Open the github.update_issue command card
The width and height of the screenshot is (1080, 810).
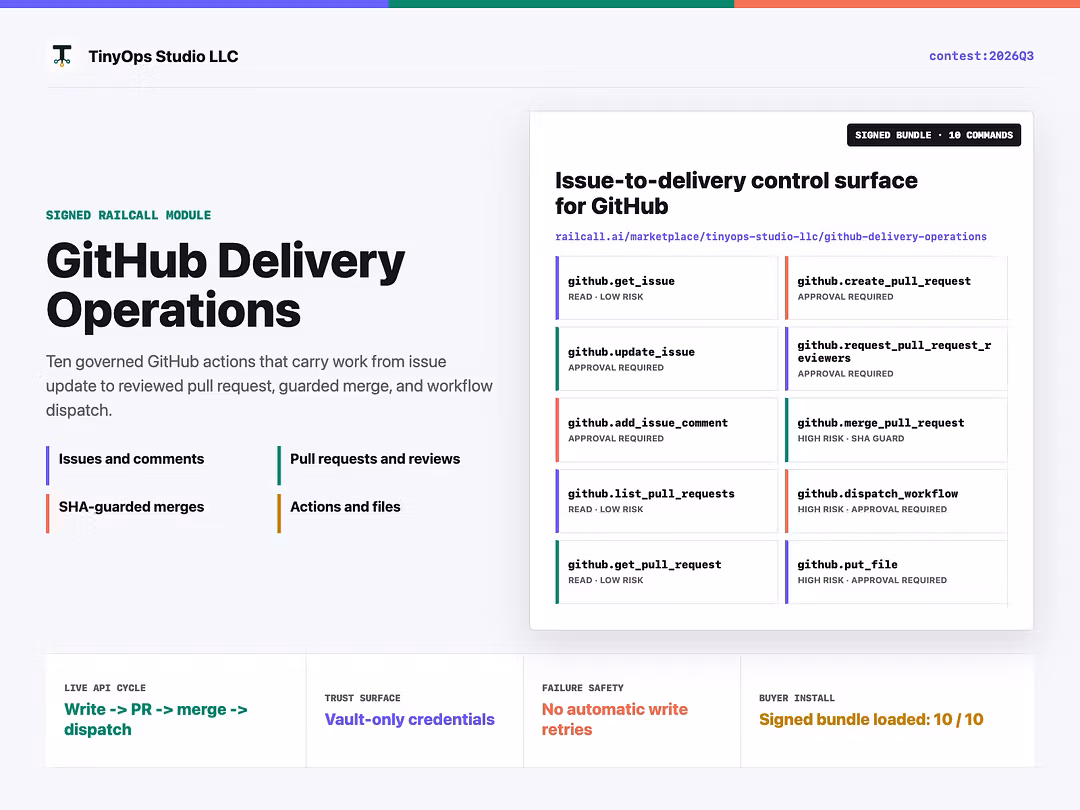coord(666,359)
